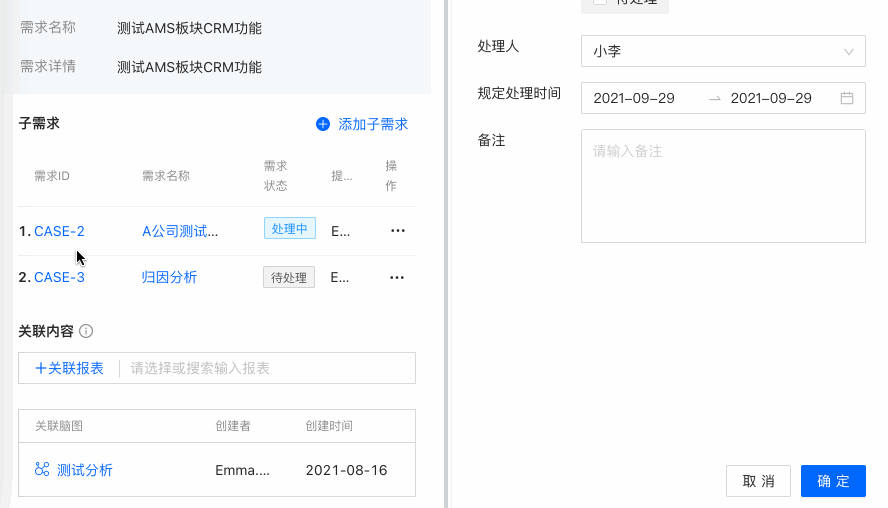Click the plus icon beside 添加子需求

[322, 124]
